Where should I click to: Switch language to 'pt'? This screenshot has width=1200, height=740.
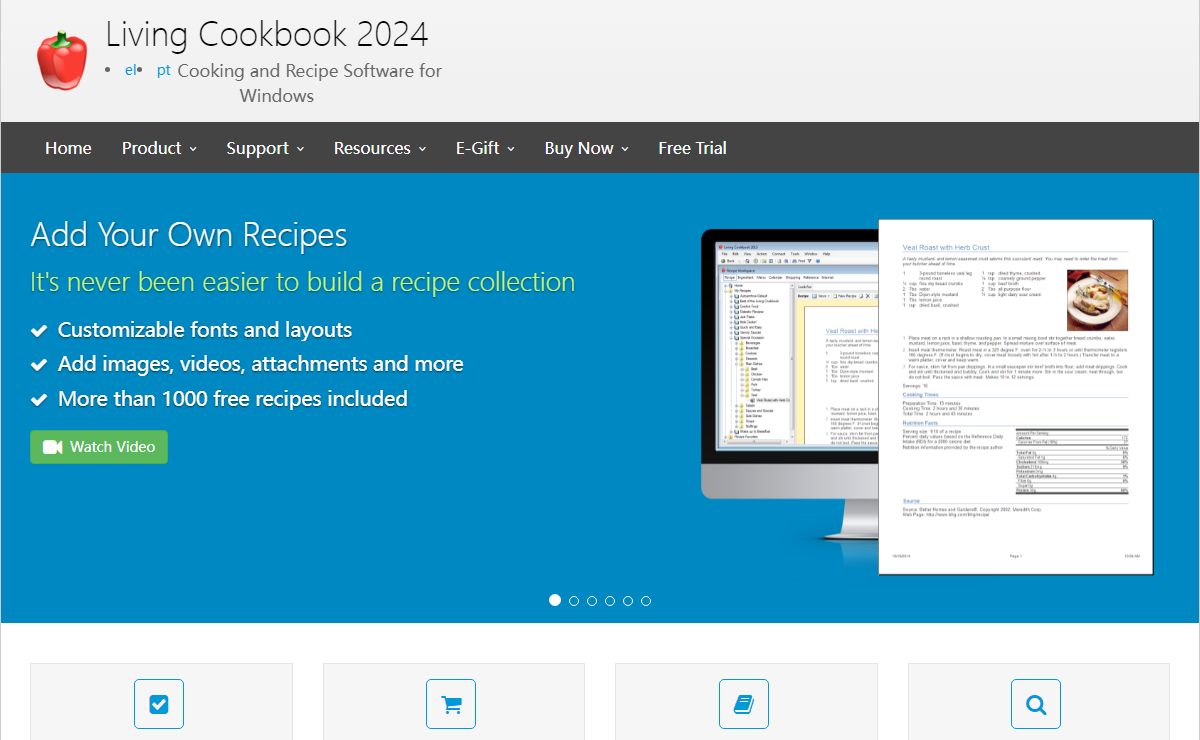(164, 71)
